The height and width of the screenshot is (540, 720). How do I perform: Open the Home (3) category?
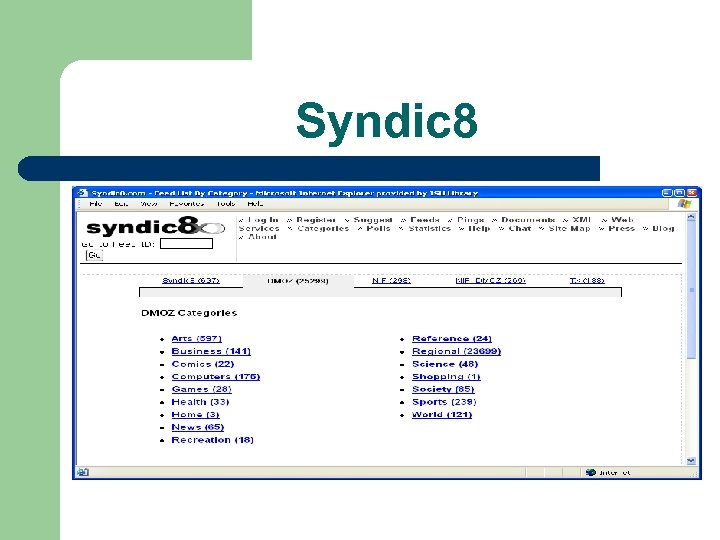pyautogui.click(x=196, y=414)
